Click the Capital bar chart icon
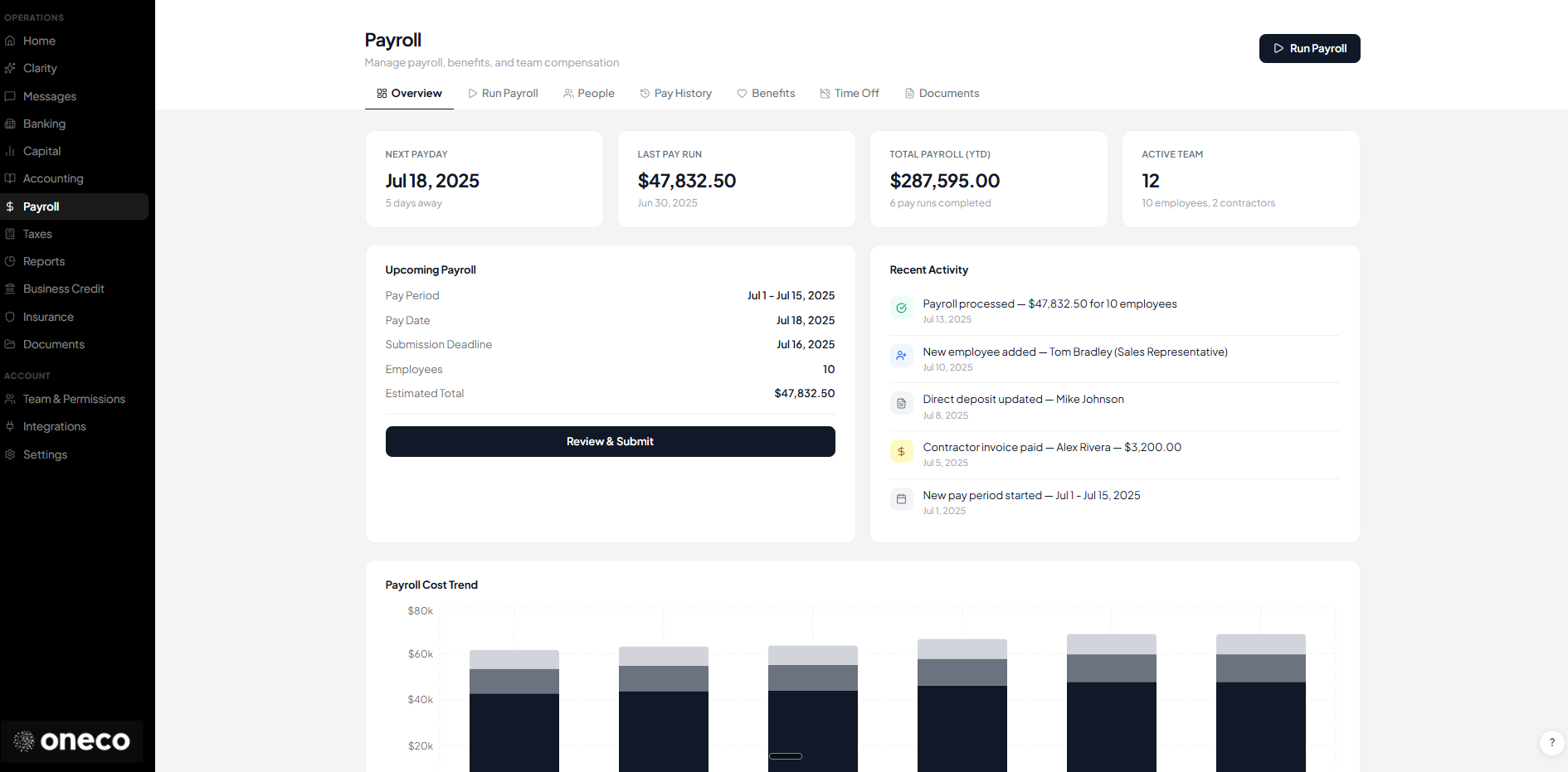The image size is (1568, 772). [10, 151]
